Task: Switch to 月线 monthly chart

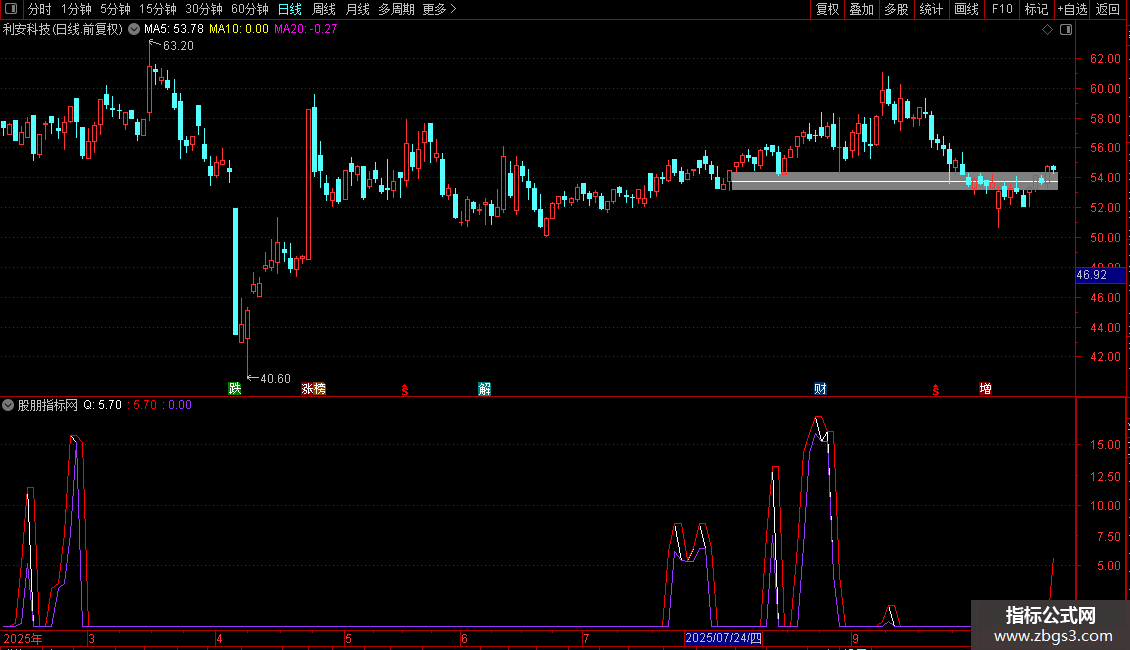Action: (357, 9)
